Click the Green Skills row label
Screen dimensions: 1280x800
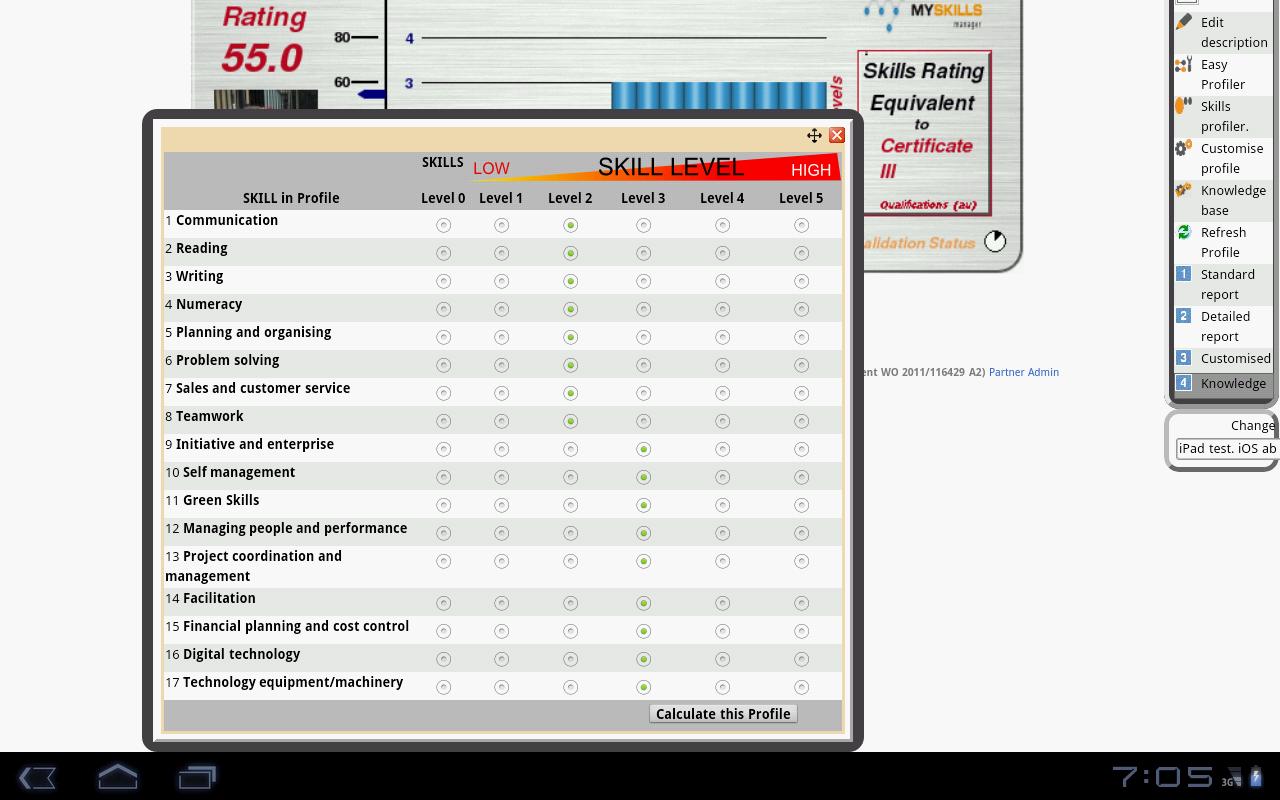click(221, 500)
